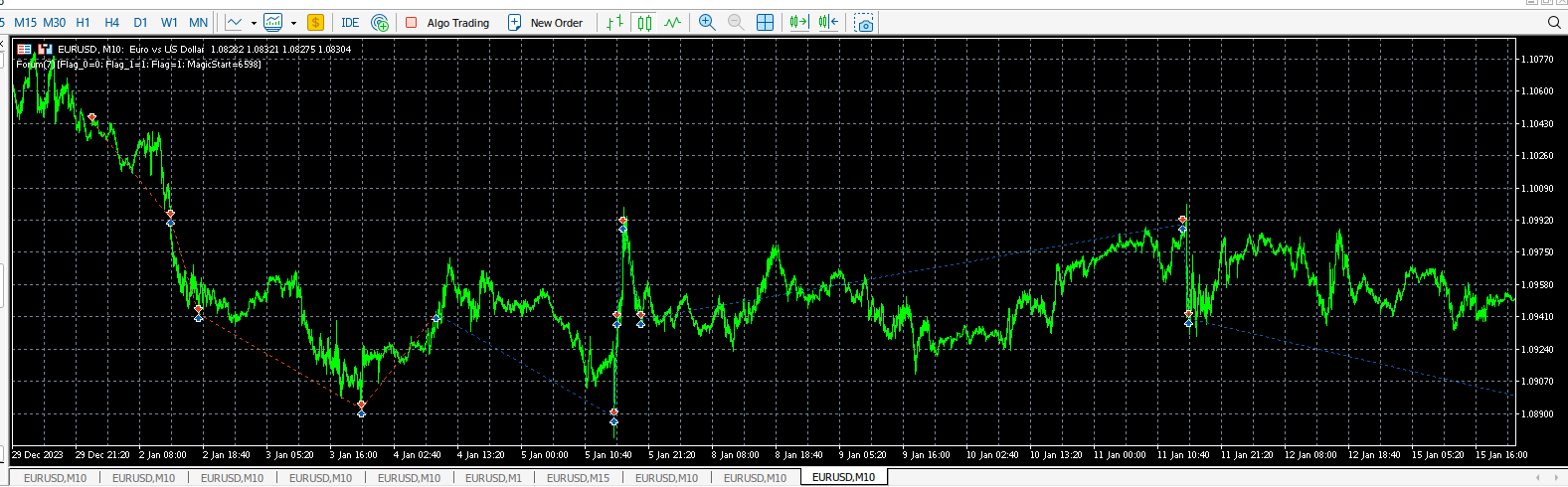Select the W1 timeframe

[169, 22]
